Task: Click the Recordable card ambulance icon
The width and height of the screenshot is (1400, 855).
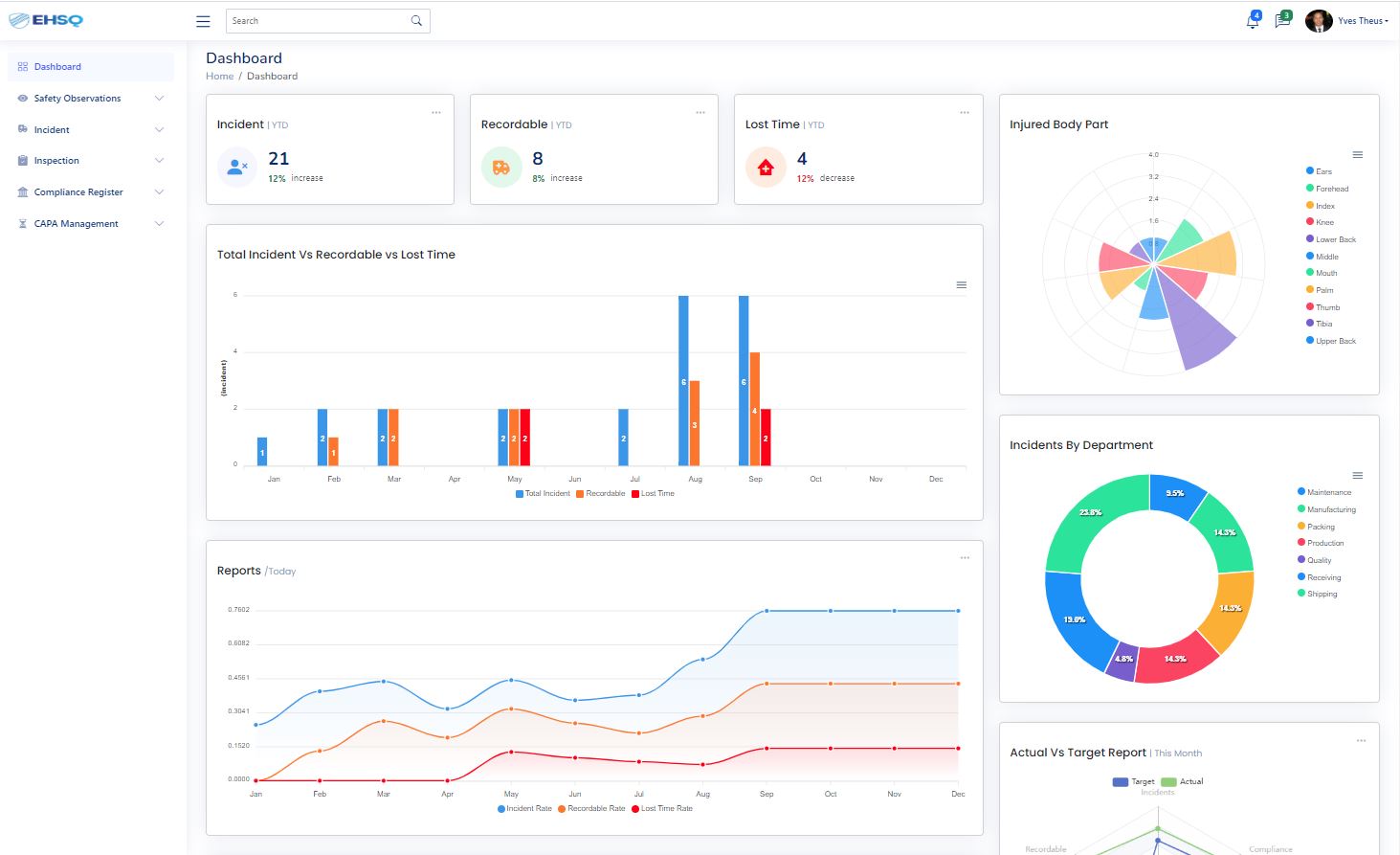Action: pos(501,169)
